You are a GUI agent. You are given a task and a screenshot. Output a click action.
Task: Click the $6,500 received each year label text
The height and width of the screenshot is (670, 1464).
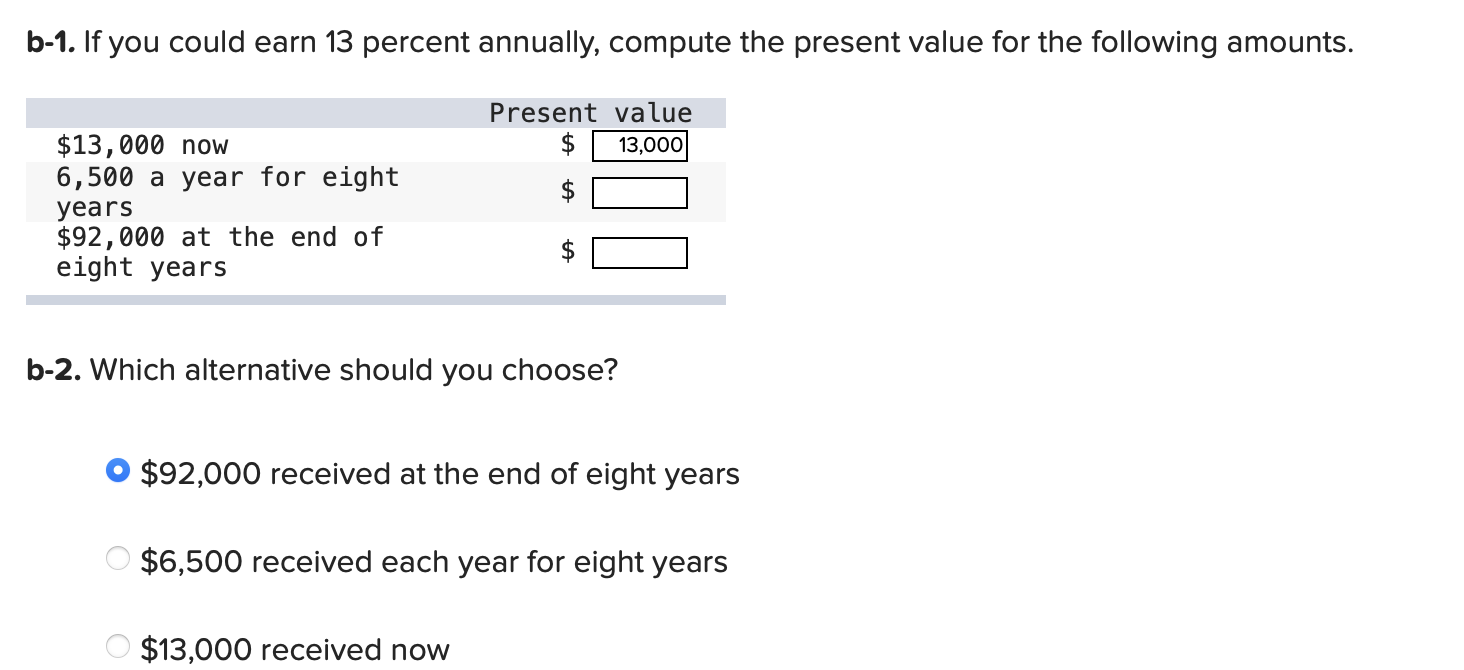coord(435,561)
